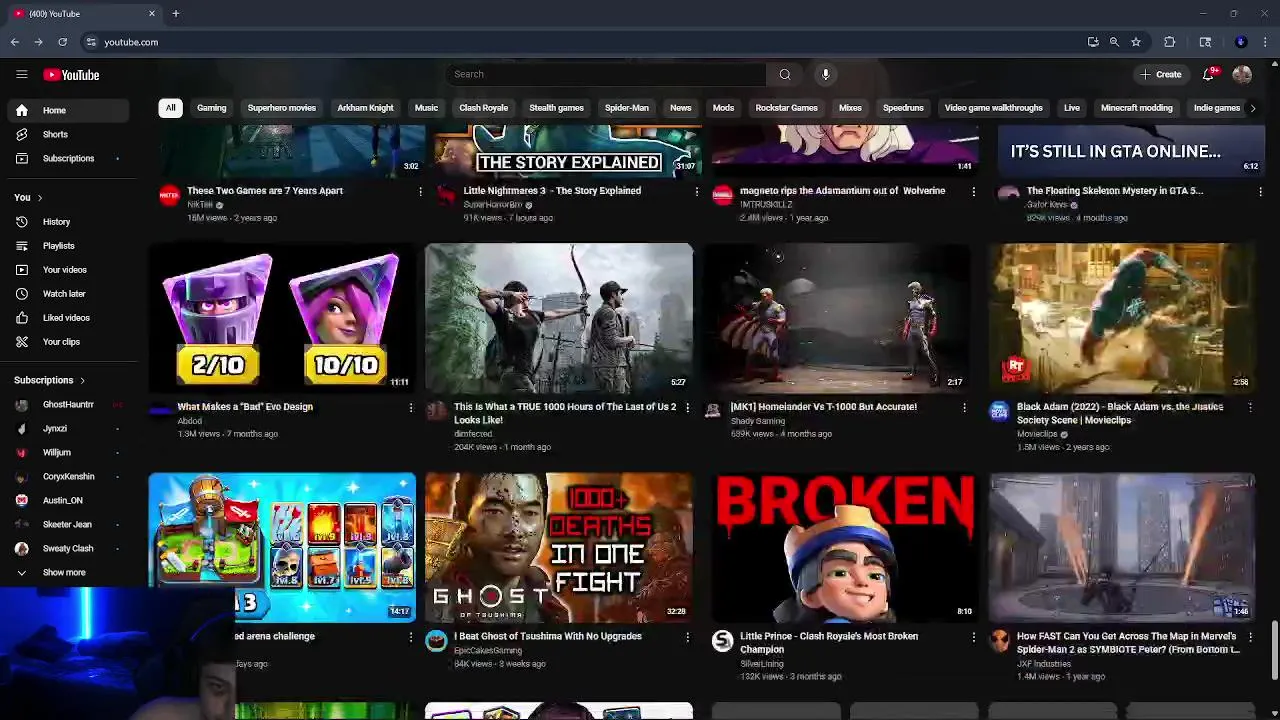Open options for Floating Skeleton Mystery video

coord(1260,191)
